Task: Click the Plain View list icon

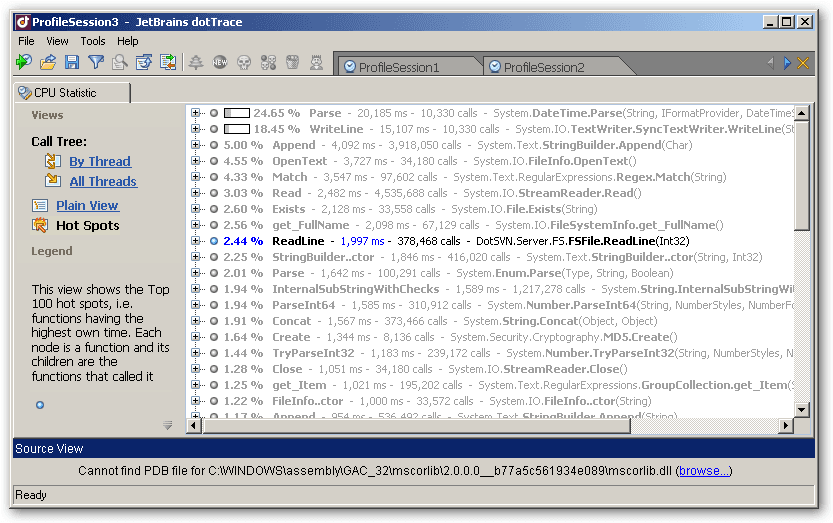Action: pyautogui.click(x=40, y=205)
